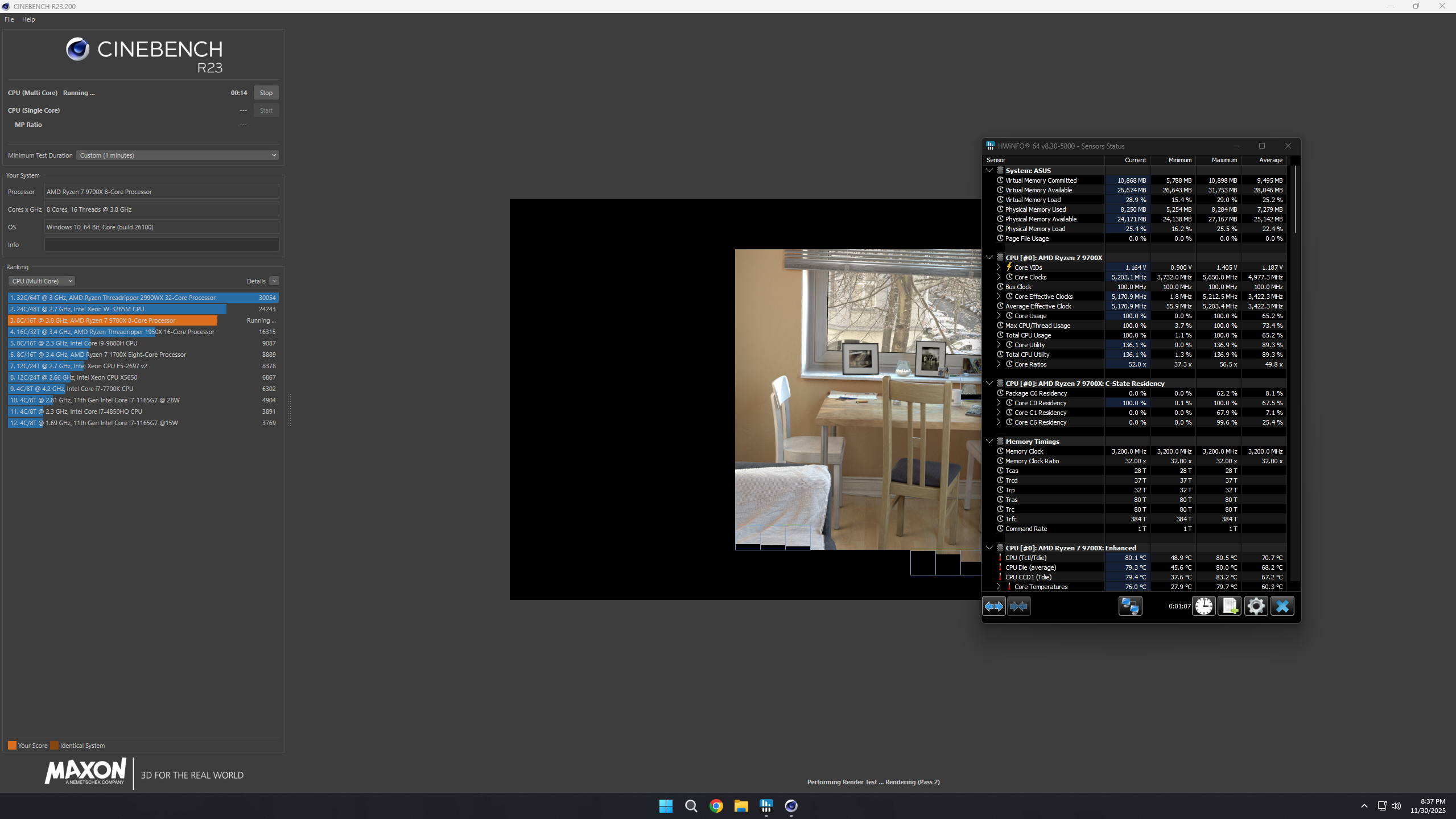This screenshot has height=819, width=1456.
Task: Collapse System: ASUS sensor group
Action: [x=989, y=171]
